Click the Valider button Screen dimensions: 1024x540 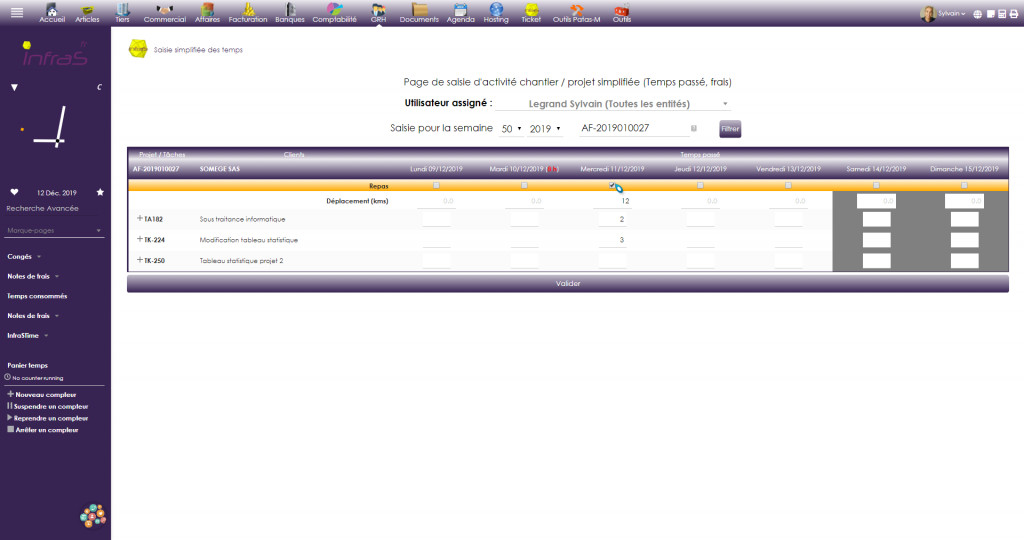(x=568, y=283)
